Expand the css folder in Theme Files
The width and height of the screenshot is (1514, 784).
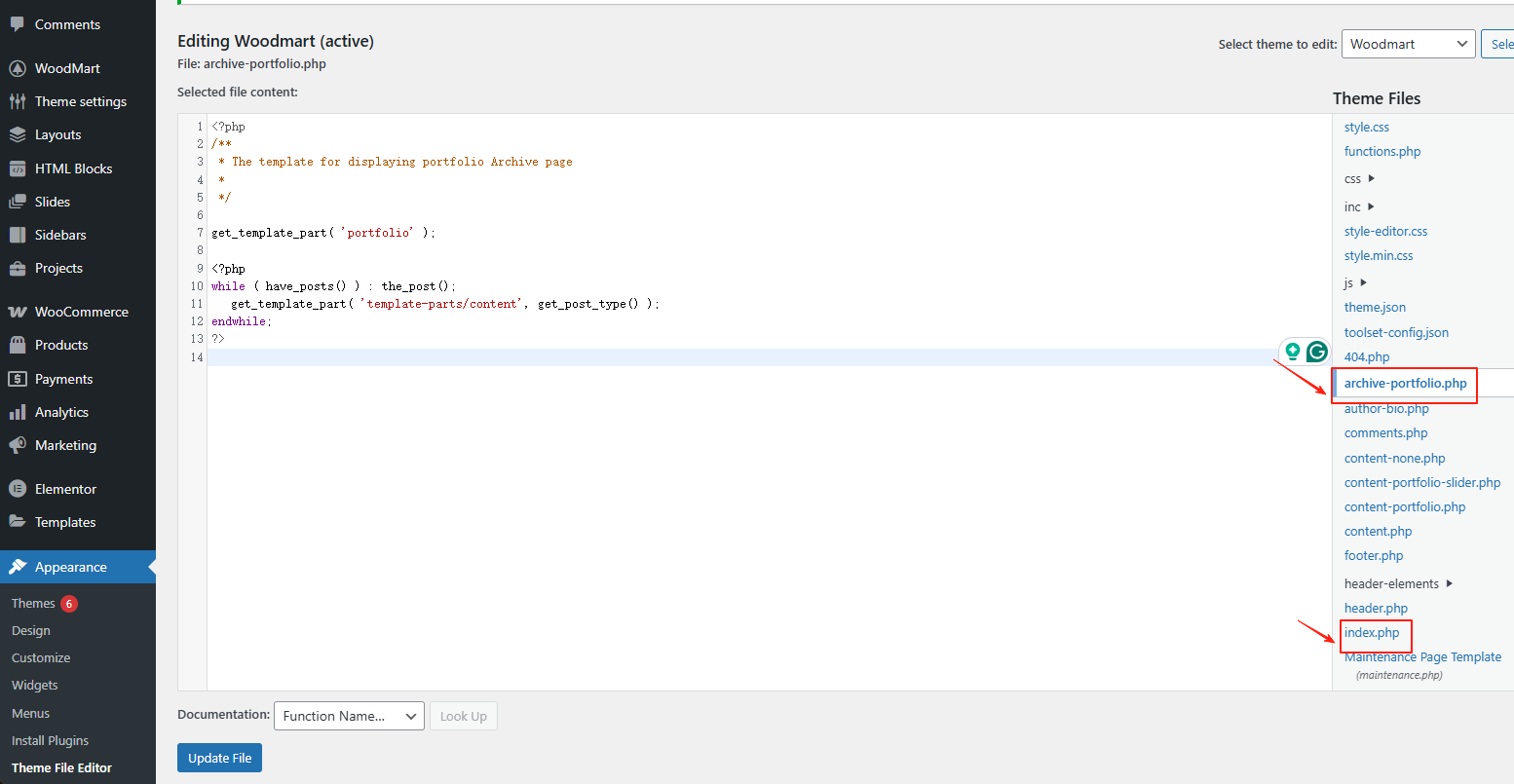click(1358, 179)
